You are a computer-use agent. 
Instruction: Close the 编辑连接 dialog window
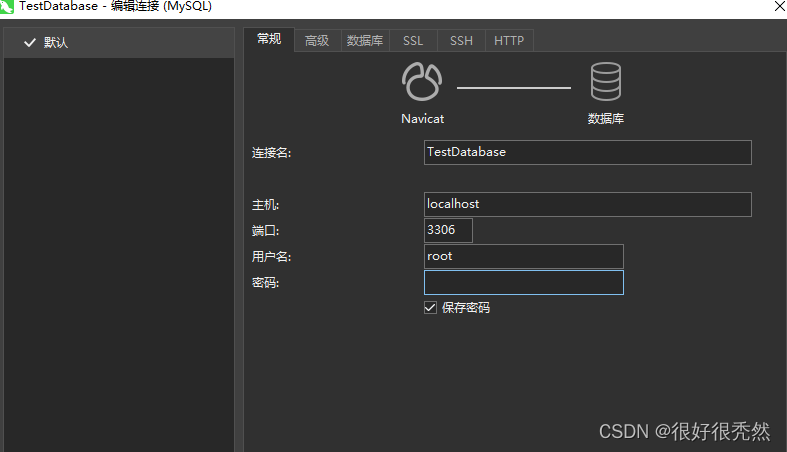coord(779,7)
